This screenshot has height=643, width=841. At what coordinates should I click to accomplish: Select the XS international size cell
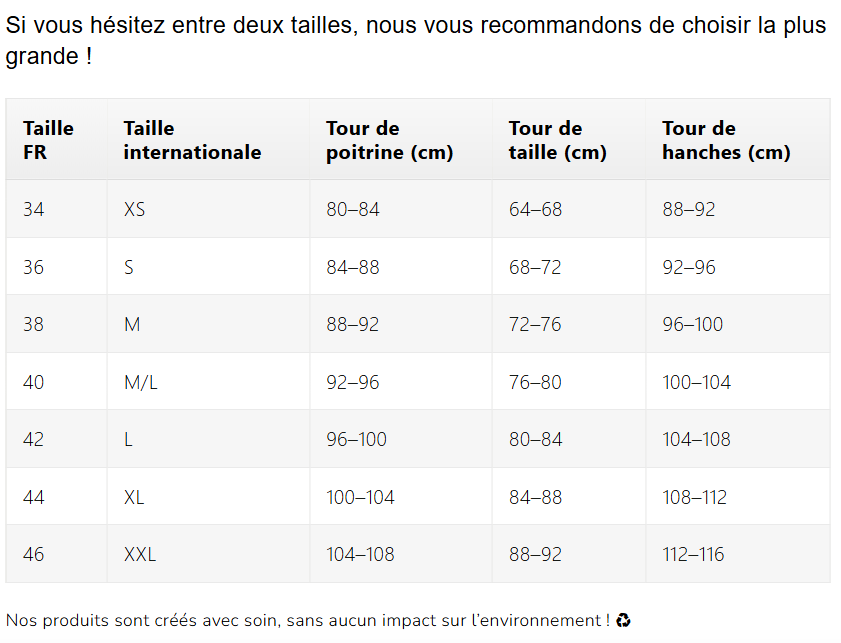[134, 210]
